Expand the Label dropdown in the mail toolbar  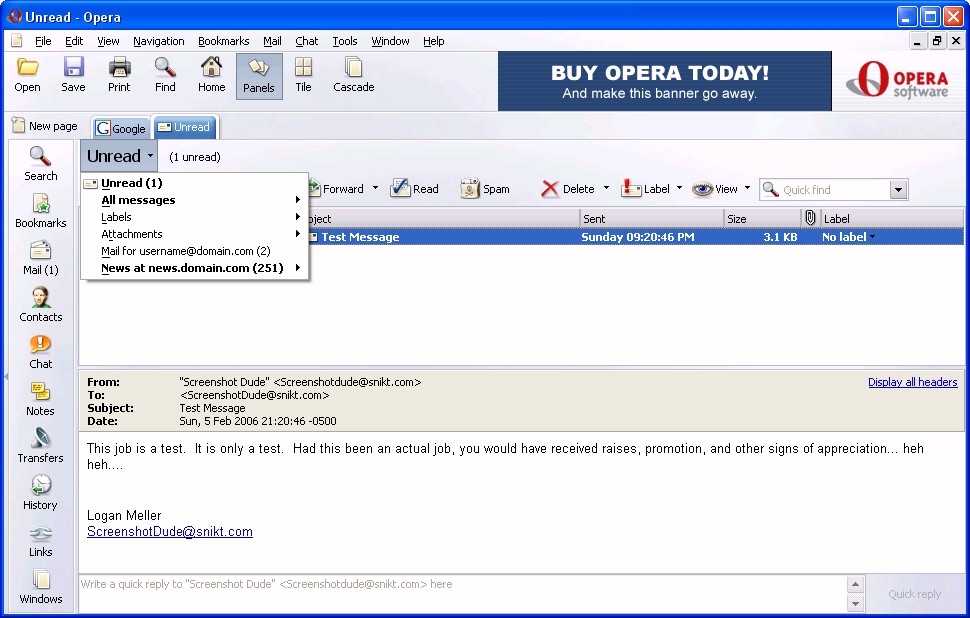(x=679, y=188)
